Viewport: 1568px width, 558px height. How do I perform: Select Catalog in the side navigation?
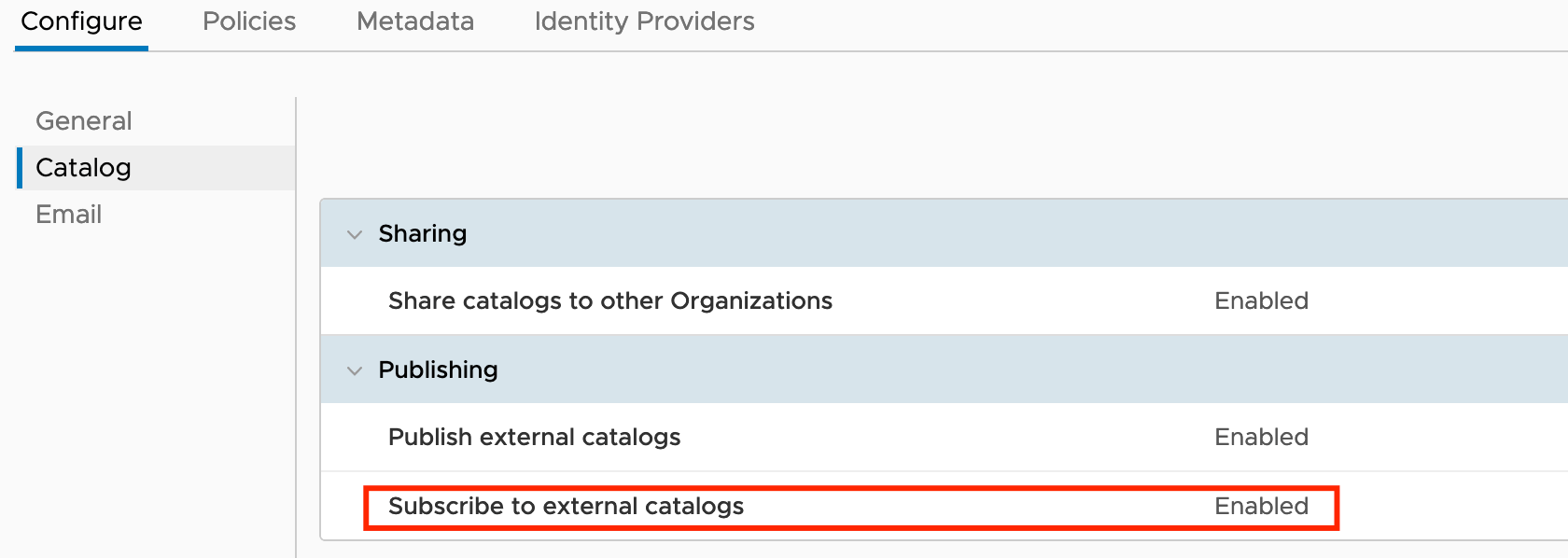coord(84,168)
